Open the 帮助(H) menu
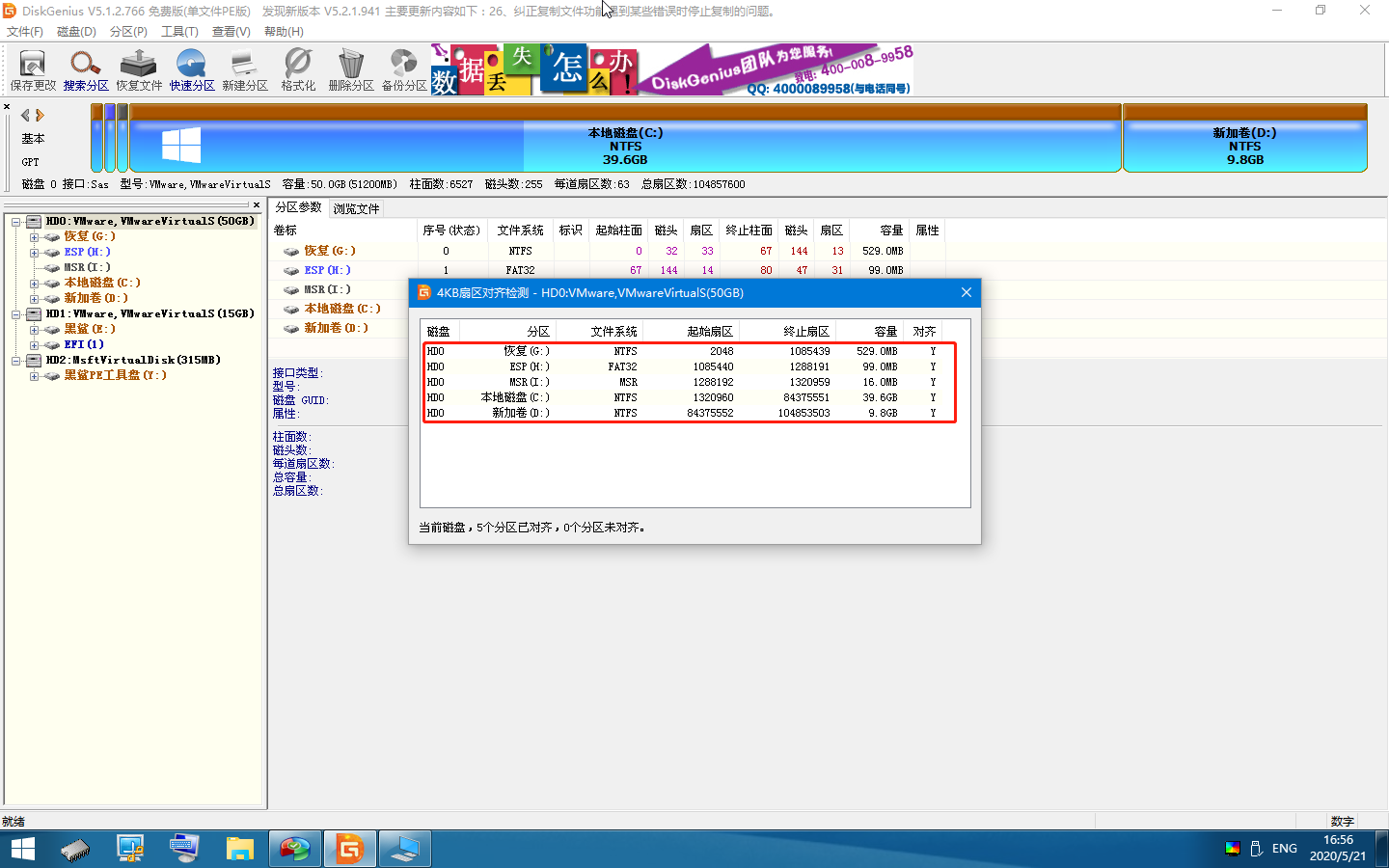The image size is (1389, 868). [284, 32]
